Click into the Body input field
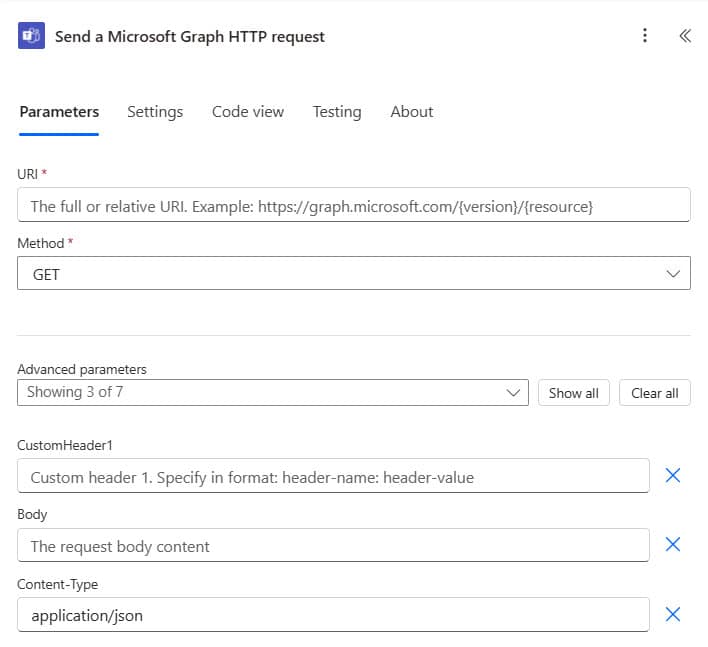 pos(333,545)
